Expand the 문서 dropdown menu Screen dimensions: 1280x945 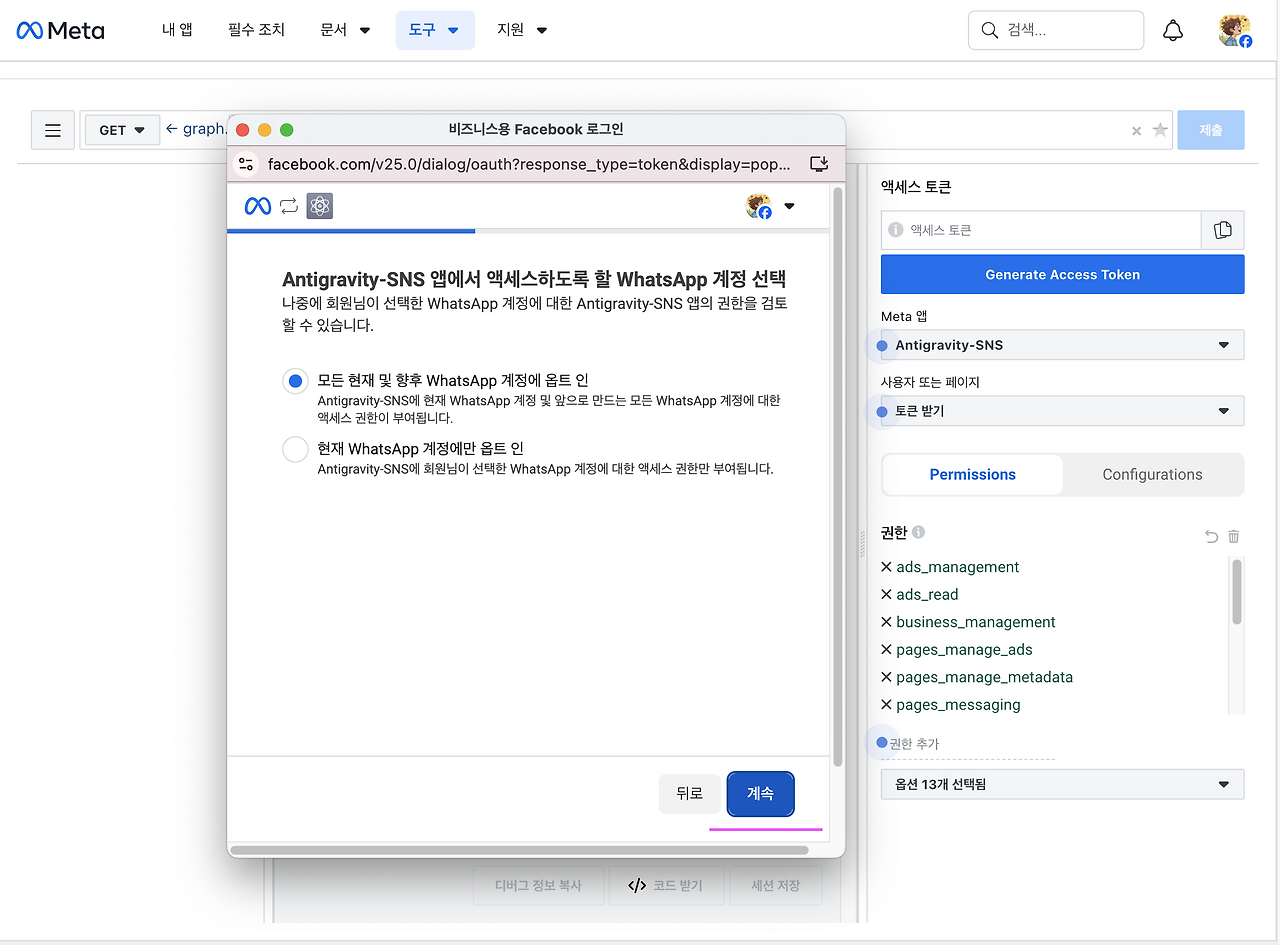click(346, 30)
